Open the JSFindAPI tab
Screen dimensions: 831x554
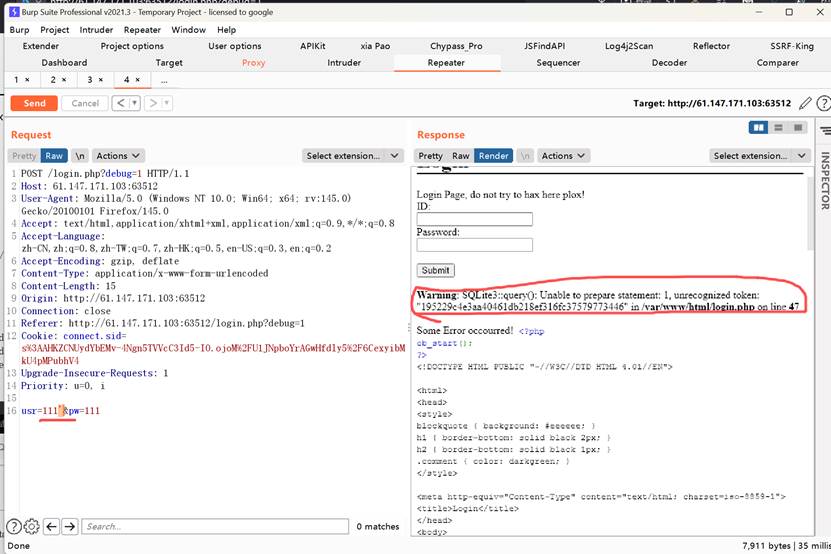point(544,46)
